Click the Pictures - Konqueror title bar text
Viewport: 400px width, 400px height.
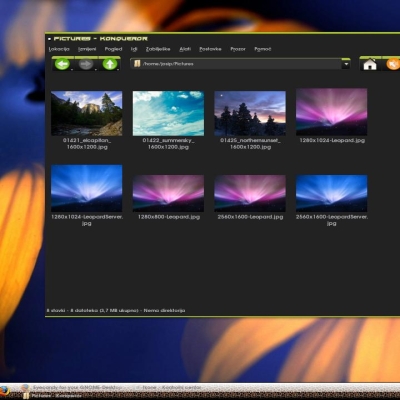101,39
